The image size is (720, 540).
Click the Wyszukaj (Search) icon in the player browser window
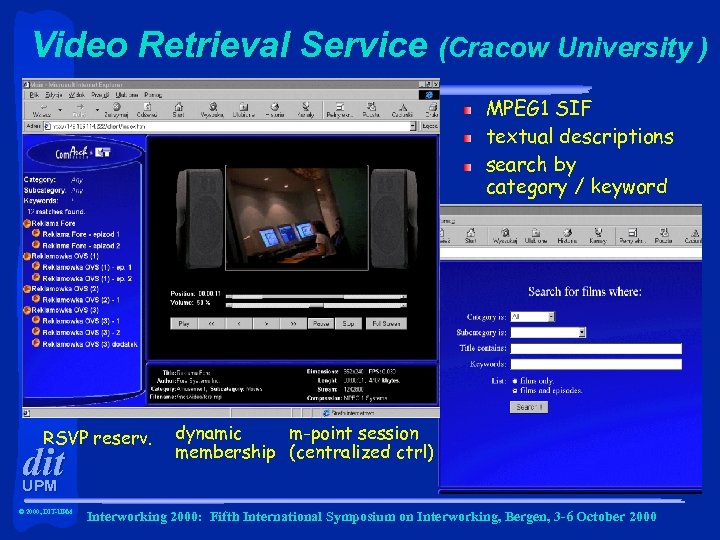pos(213,110)
